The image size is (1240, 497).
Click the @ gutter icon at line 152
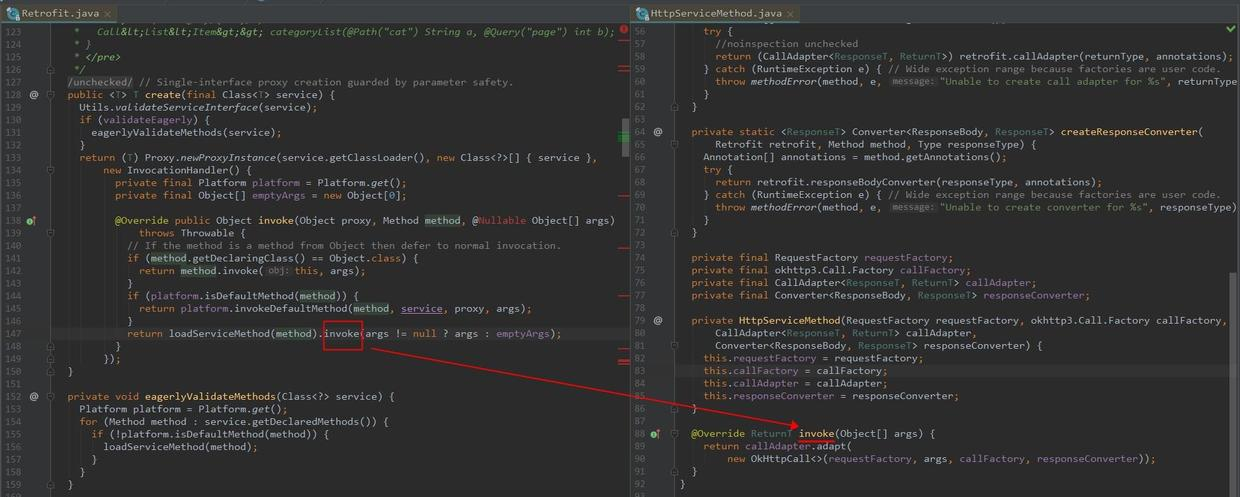point(33,397)
